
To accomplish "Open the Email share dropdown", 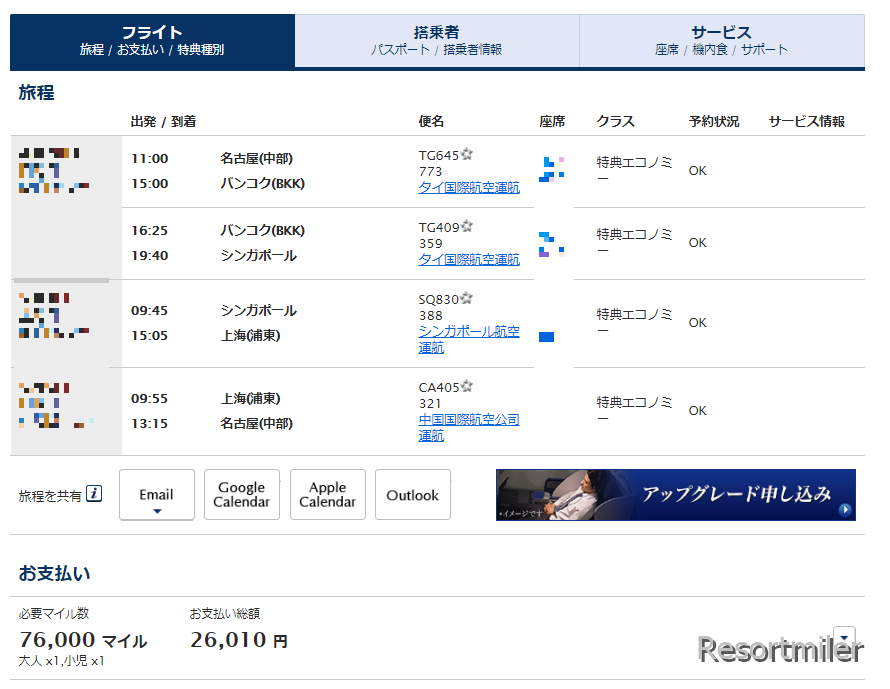I will pyautogui.click(x=157, y=495).
